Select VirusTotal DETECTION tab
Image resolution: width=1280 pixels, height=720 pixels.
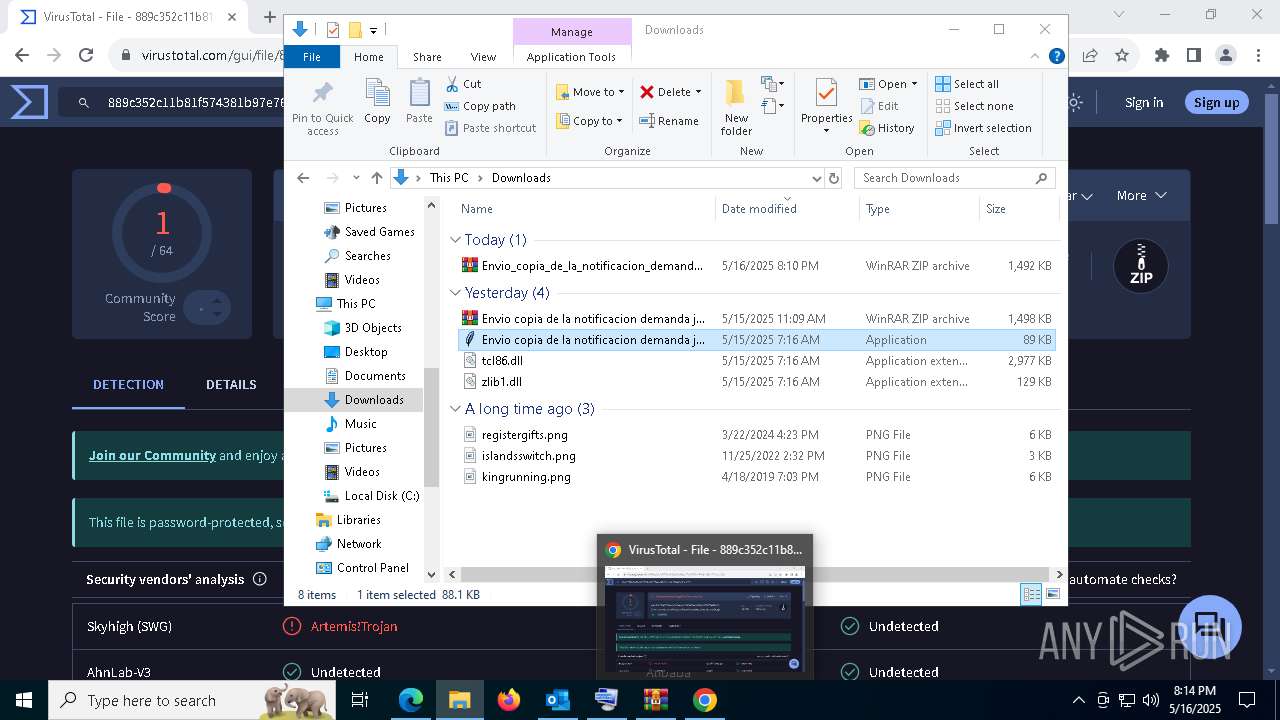coord(128,384)
